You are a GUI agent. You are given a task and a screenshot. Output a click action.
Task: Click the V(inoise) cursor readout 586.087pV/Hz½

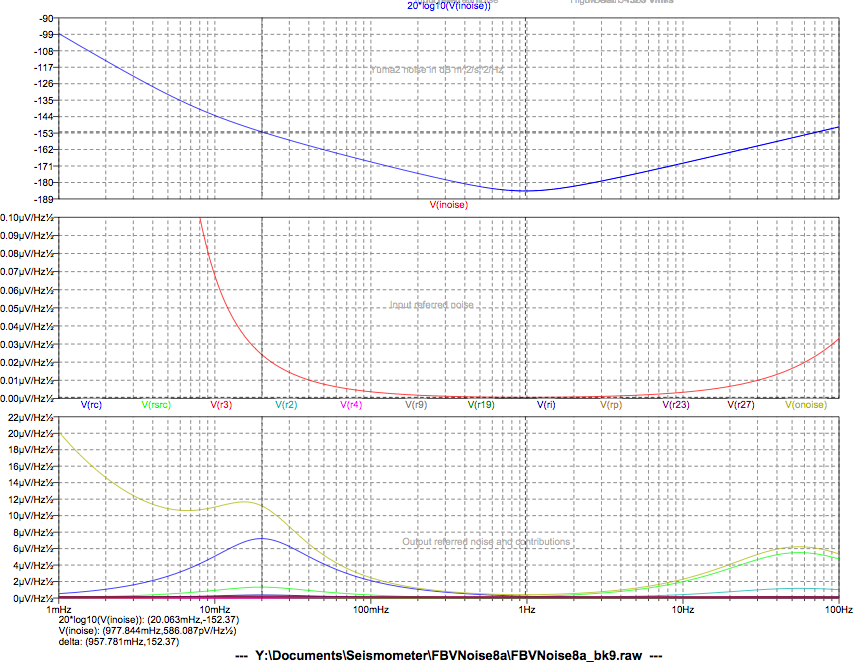pyautogui.click(x=169, y=631)
